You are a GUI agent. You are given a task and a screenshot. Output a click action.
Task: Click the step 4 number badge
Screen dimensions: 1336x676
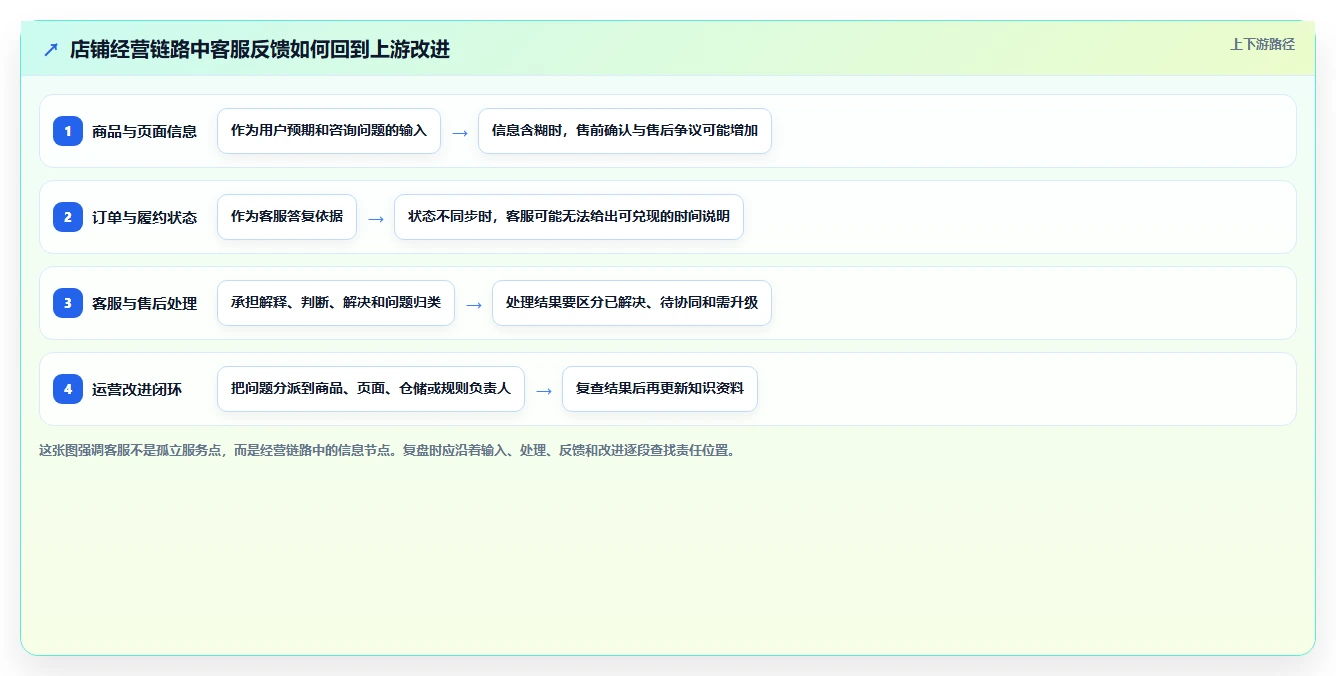click(68, 388)
